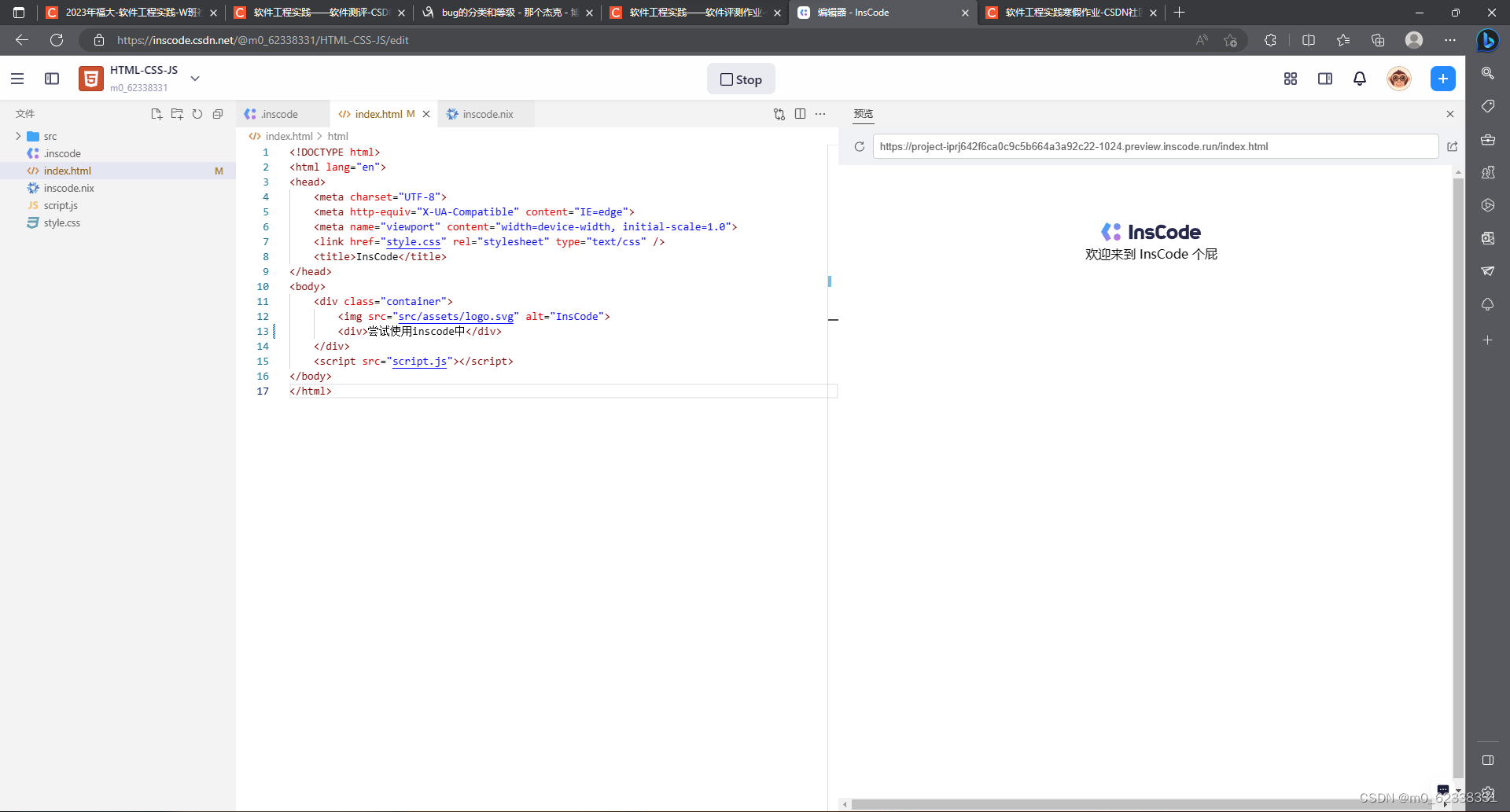The height and width of the screenshot is (812, 1510).
Task: Click the preview vertical scrollbar
Action: 1458,477
